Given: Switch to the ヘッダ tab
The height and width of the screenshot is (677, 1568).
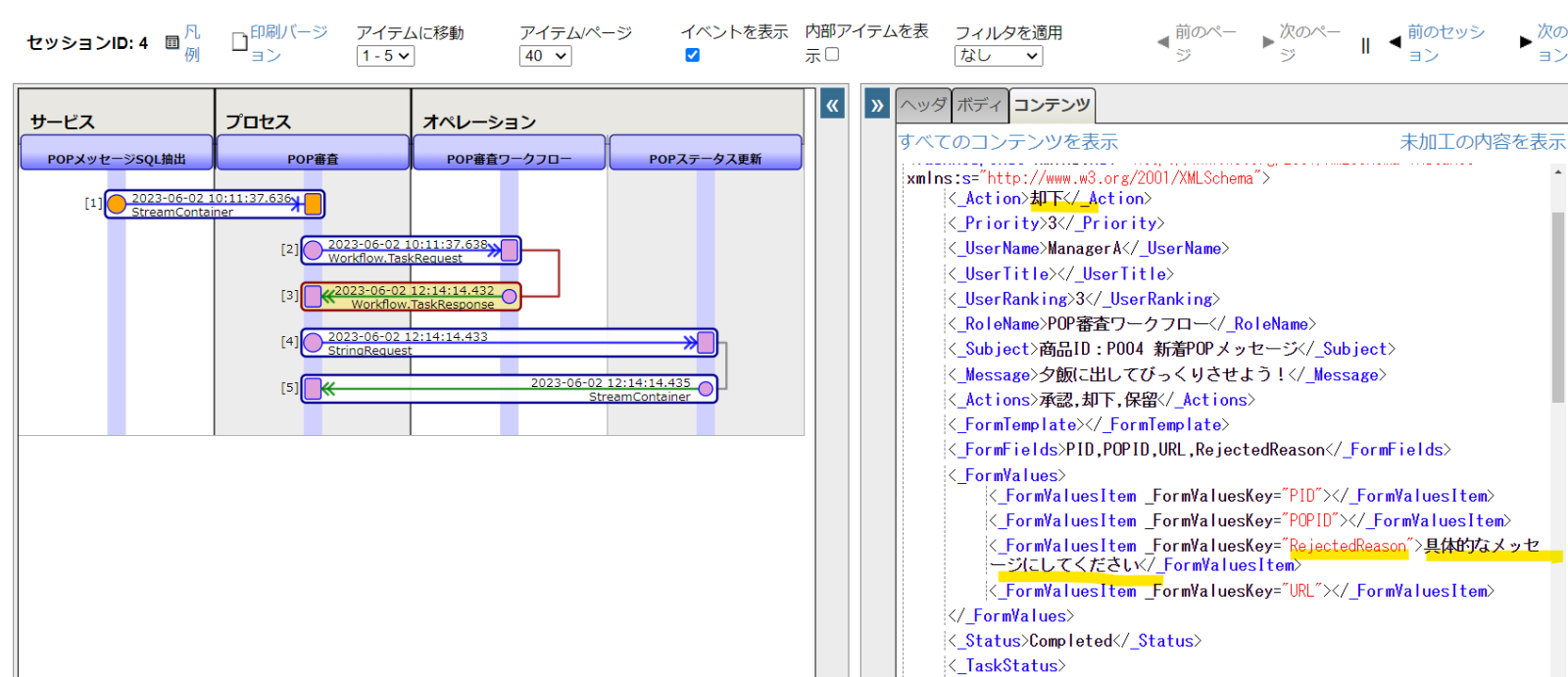Looking at the screenshot, I should [x=923, y=105].
